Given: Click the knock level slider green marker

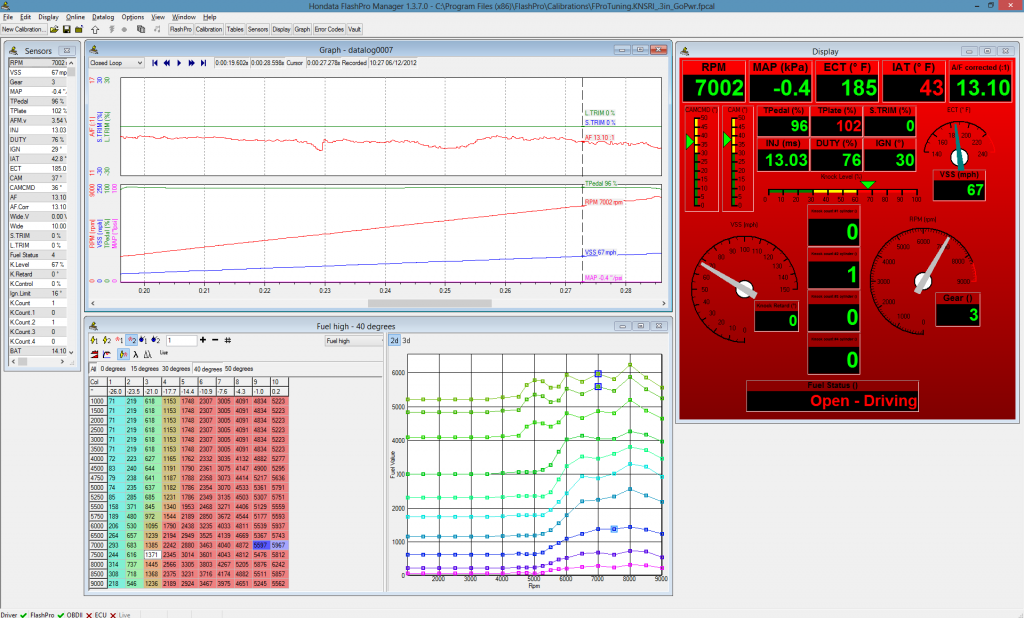Looking at the screenshot, I should 867,186.
